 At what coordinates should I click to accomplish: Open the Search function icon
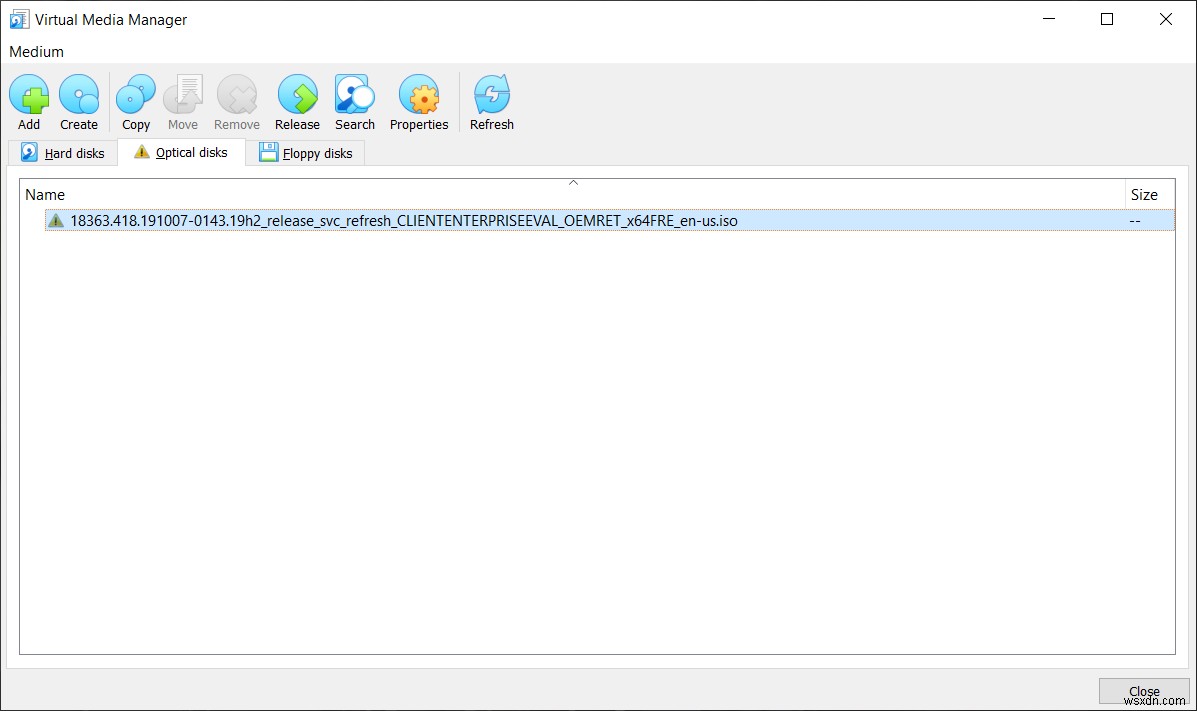(x=354, y=94)
